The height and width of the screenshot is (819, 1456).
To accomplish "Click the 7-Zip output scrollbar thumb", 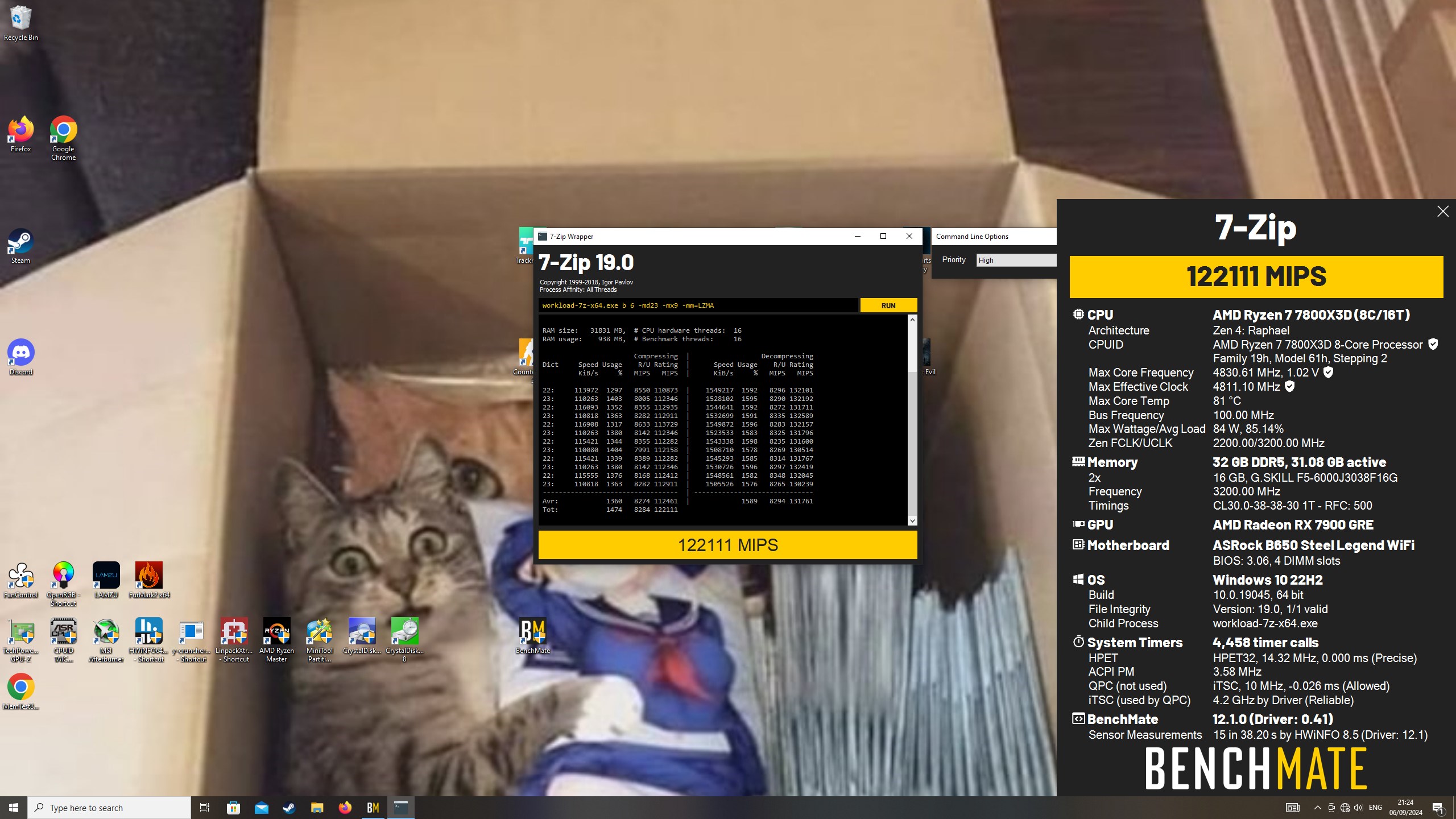I will click(x=912, y=442).
